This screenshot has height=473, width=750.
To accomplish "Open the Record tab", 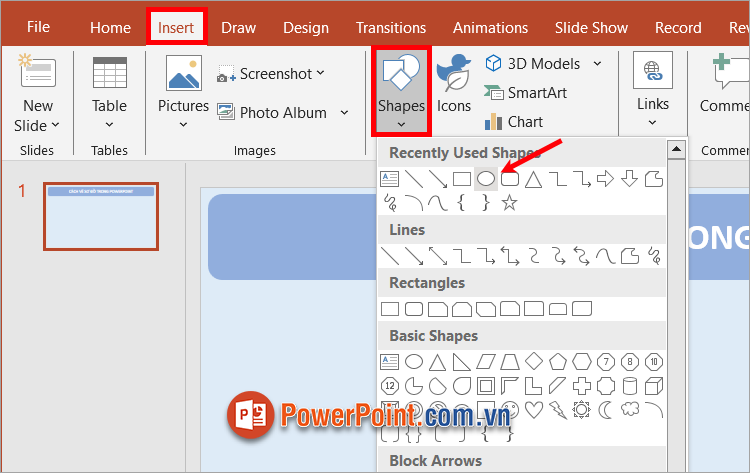I will point(678,28).
